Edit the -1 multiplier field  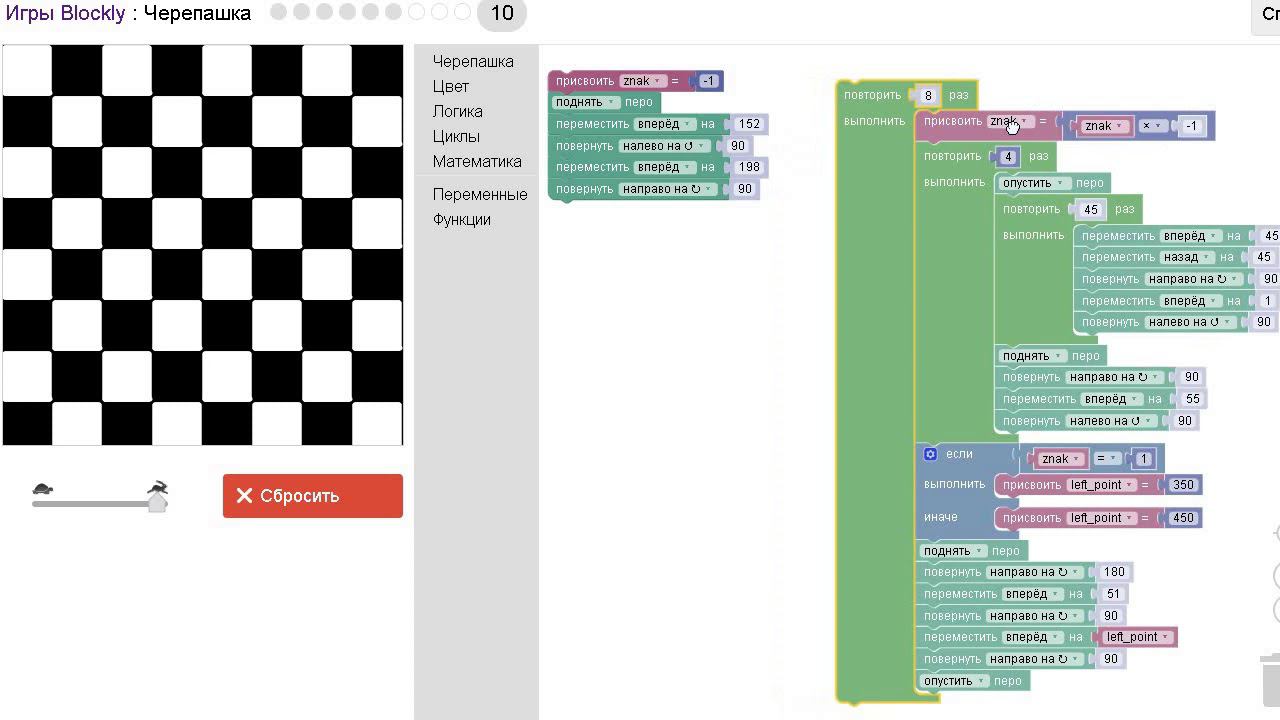pos(1191,126)
